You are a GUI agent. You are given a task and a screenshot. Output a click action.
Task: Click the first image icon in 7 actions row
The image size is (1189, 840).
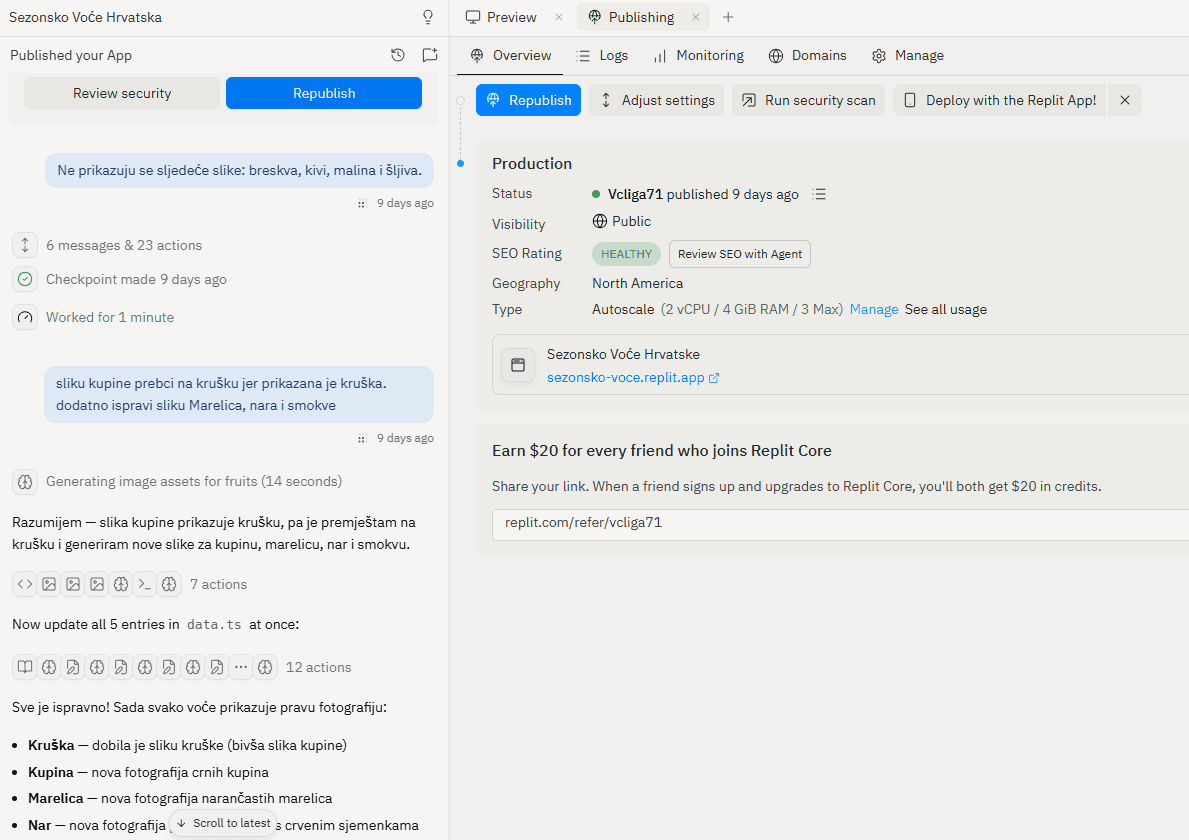[49, 584]
